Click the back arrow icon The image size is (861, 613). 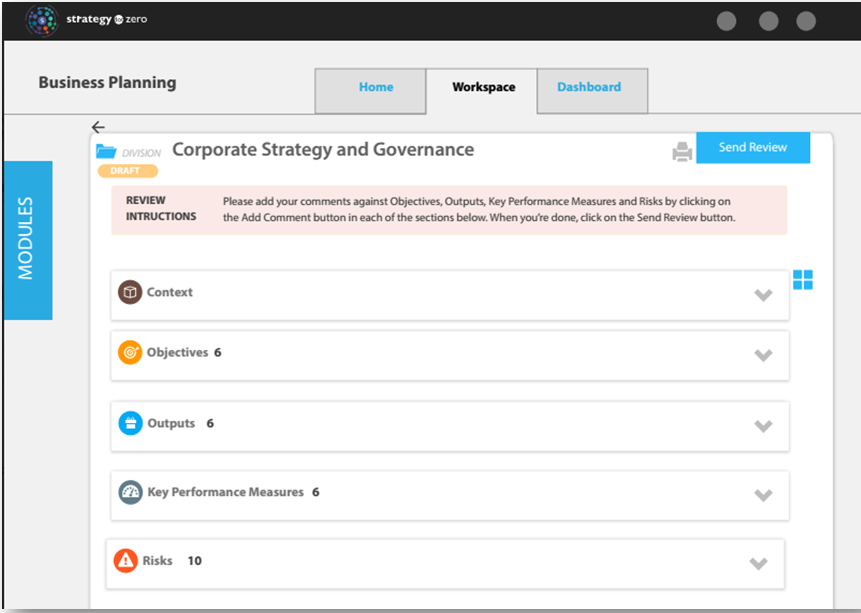pyautogui.click(x=98, y=127)
